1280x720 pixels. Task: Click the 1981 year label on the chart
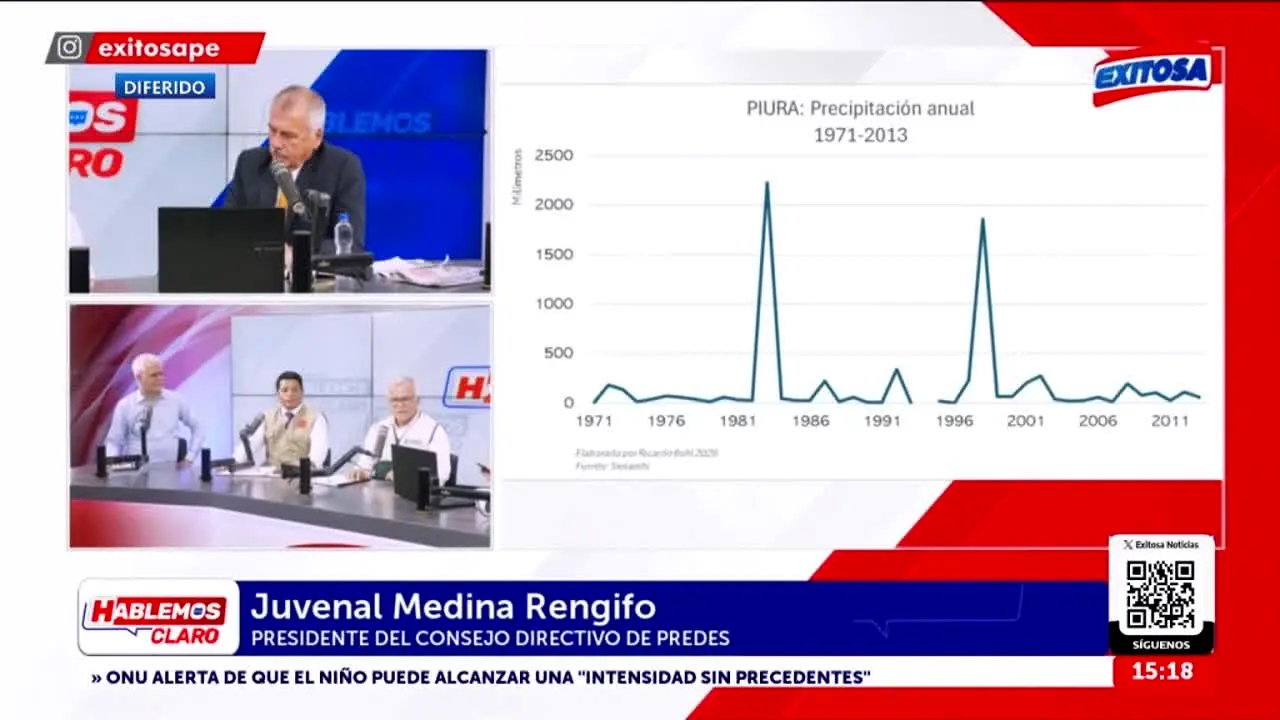tap(738, 421)
